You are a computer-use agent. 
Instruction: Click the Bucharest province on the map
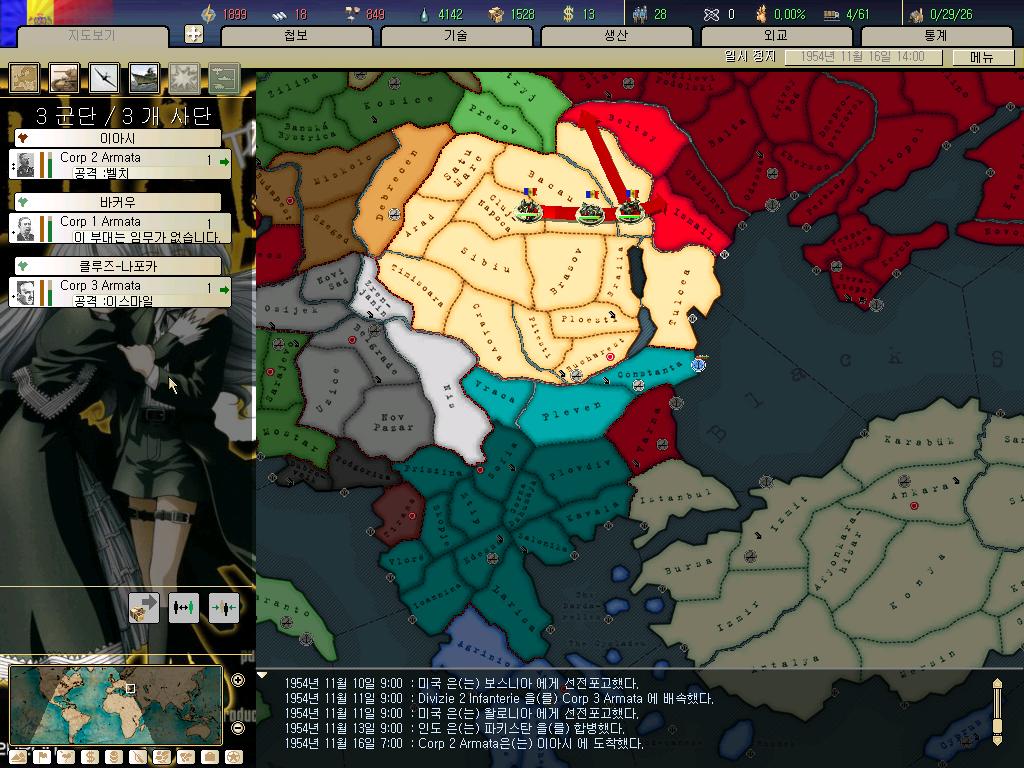pos(595,358)
